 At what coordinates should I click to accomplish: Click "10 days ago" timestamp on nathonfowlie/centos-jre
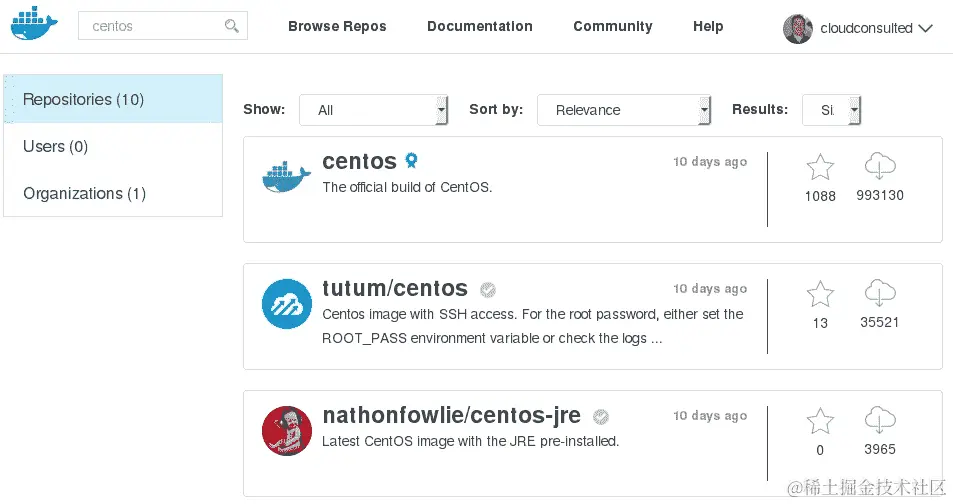click(710, 416)
